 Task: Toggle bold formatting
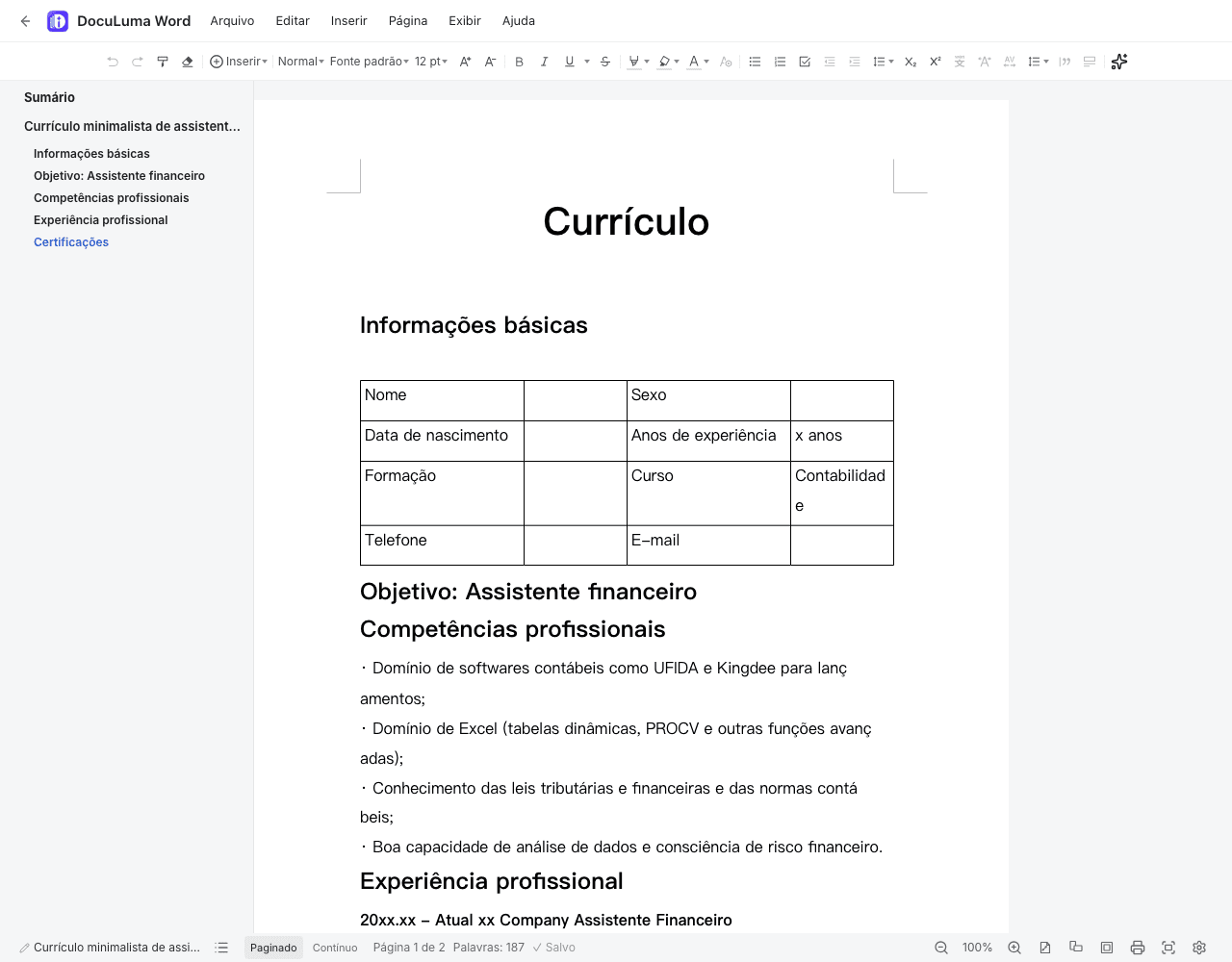coord(520,62)
